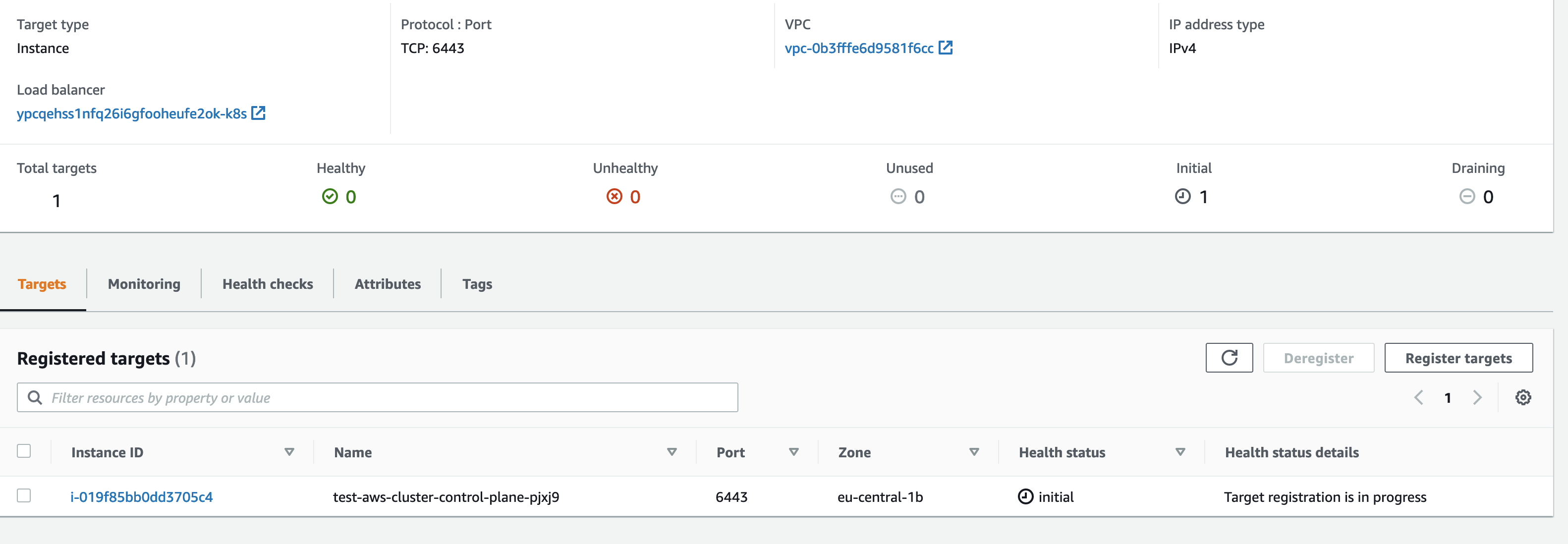The width and height of the screenshot is (1568, 544).
Task: Go to next page chevron
Action: 1477,397
